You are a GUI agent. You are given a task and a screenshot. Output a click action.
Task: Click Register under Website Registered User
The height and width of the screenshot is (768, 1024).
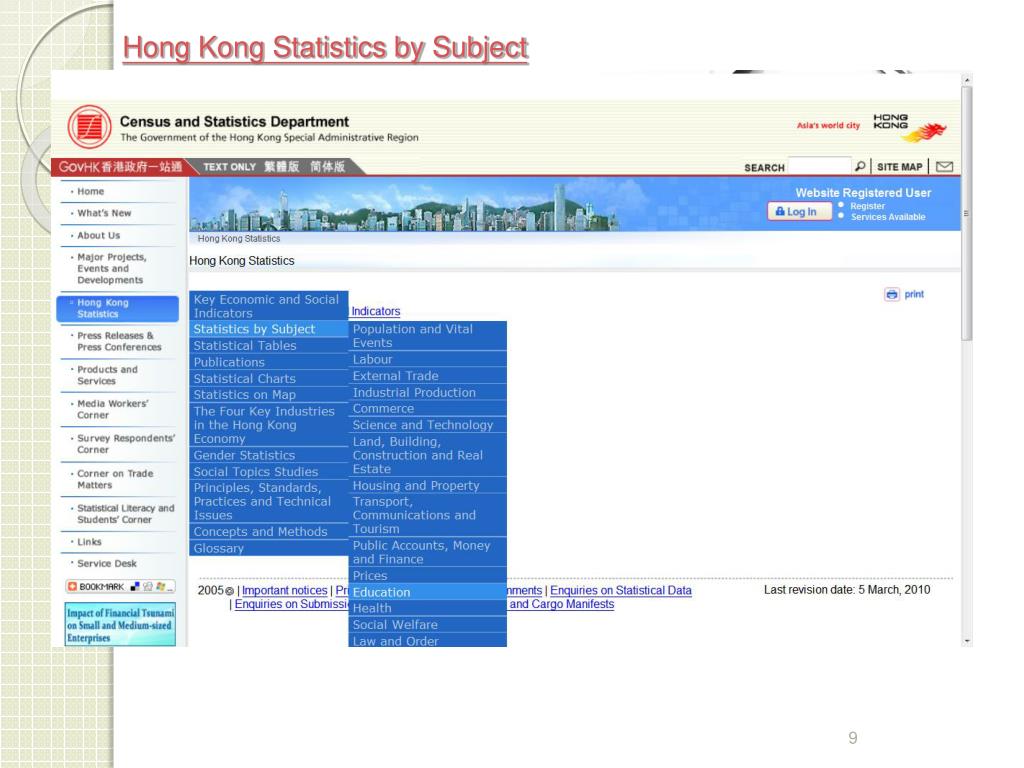tap(867, 206)
